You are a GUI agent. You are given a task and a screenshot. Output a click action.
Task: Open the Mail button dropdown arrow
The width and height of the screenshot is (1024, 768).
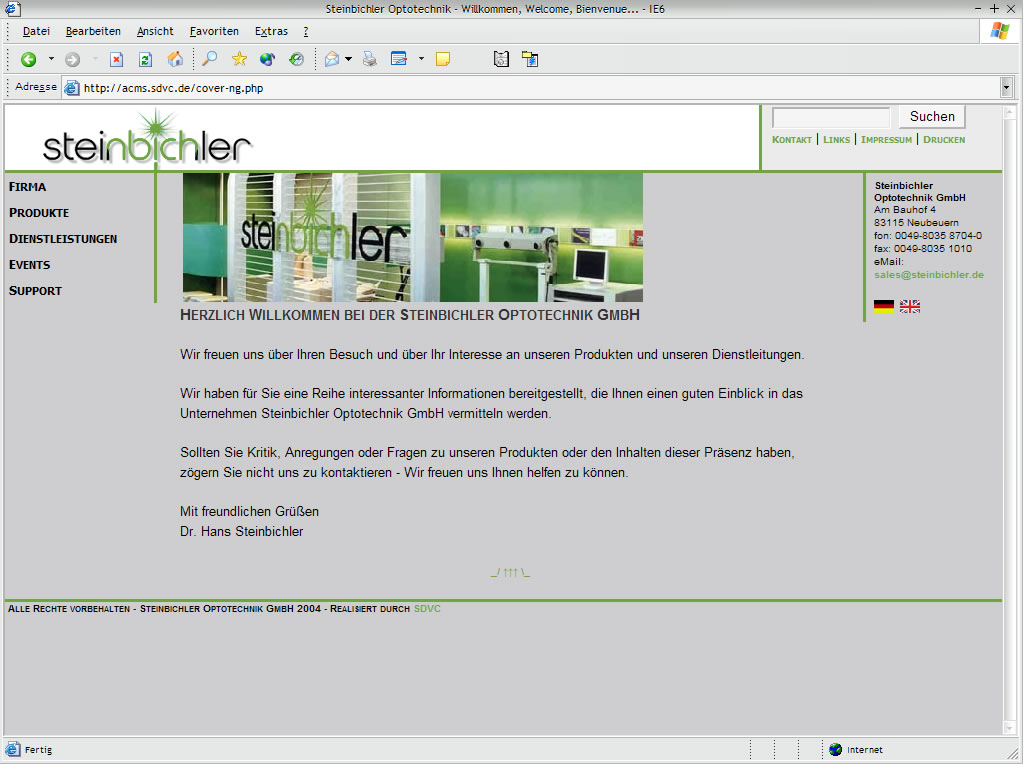tap(348, 59)
